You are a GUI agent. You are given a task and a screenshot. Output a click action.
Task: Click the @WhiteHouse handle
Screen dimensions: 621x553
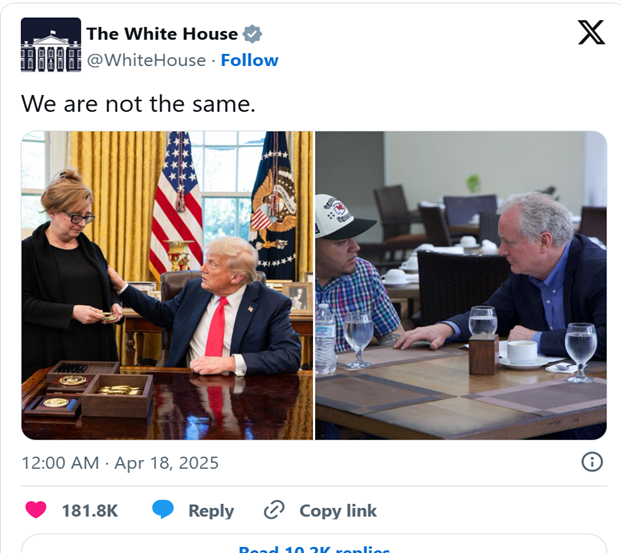point(146,60)
